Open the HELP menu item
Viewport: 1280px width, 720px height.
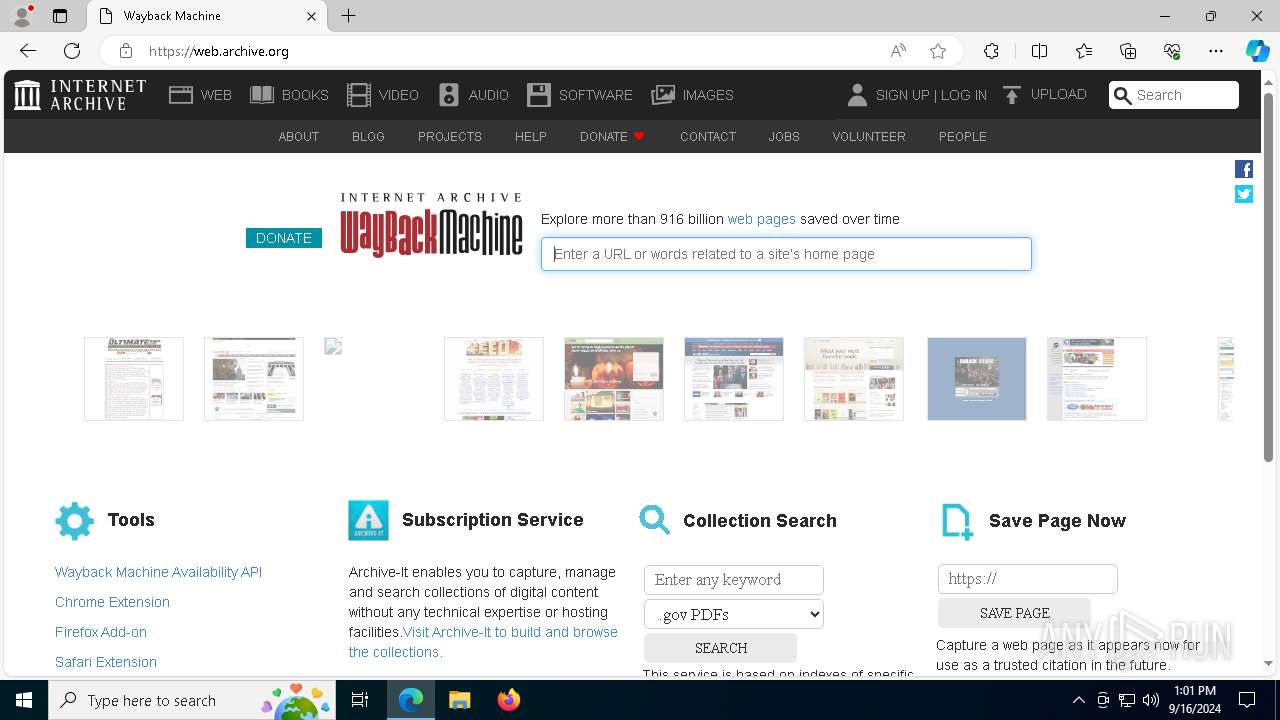pyautogui.click(x=531, y=136)
